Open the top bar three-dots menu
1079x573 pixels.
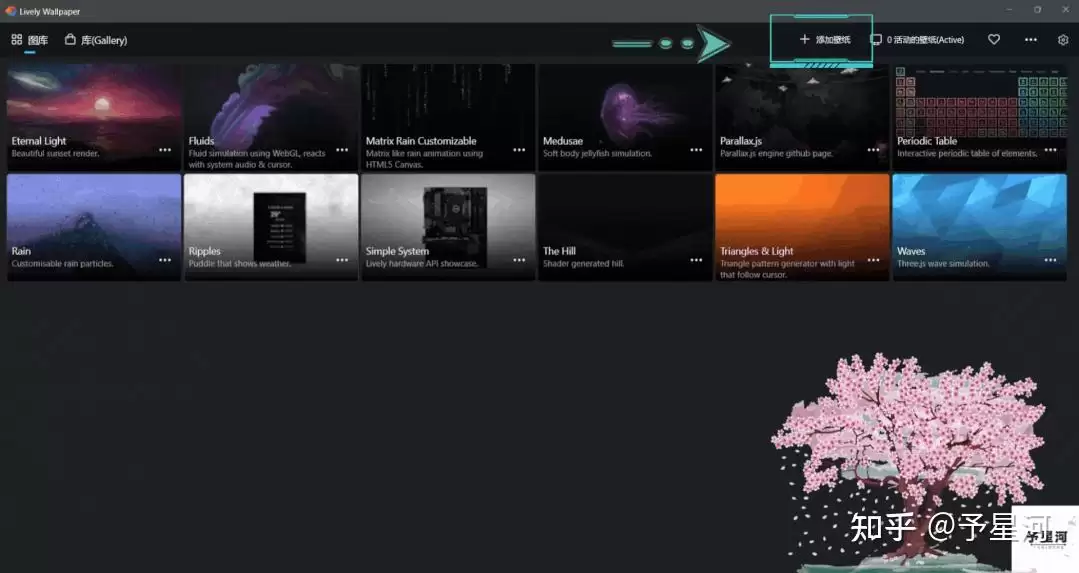[x=1030, y=40]
